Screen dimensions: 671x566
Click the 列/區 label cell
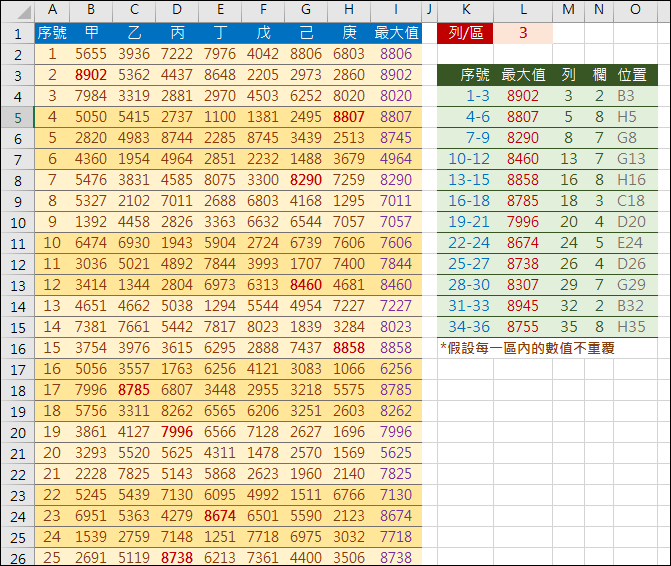465,33
